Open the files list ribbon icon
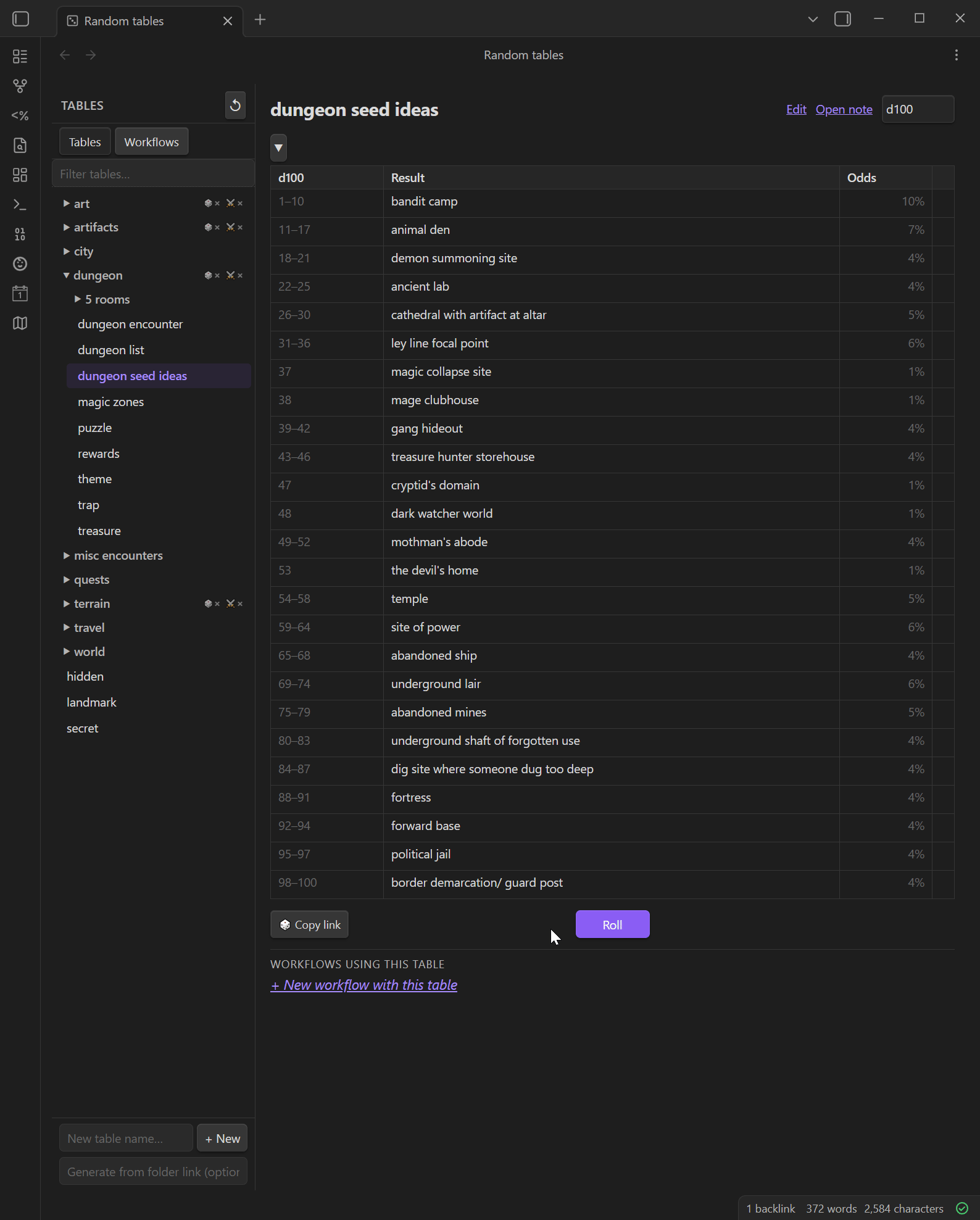This screenshot has width=980, height=1220. coord(20,56)
